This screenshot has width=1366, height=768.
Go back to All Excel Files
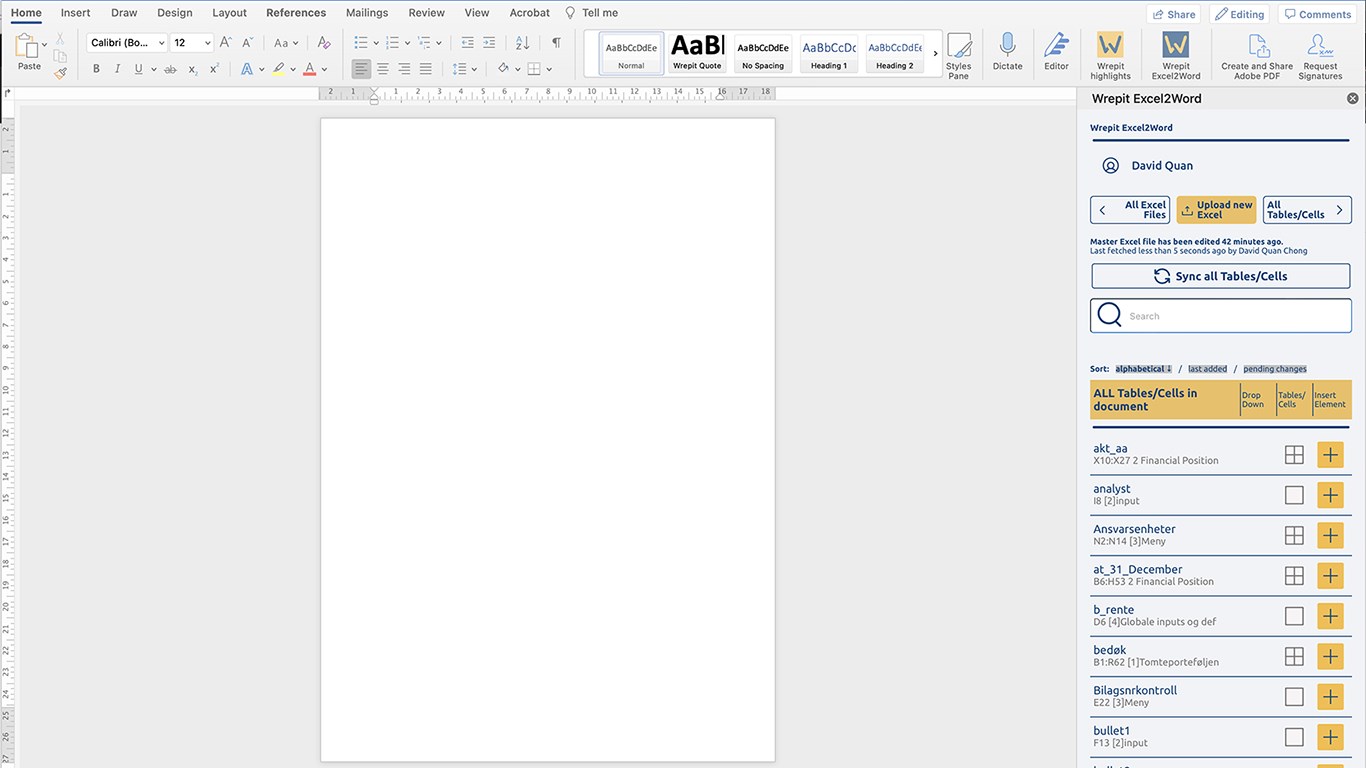(x=1130, y=210)
